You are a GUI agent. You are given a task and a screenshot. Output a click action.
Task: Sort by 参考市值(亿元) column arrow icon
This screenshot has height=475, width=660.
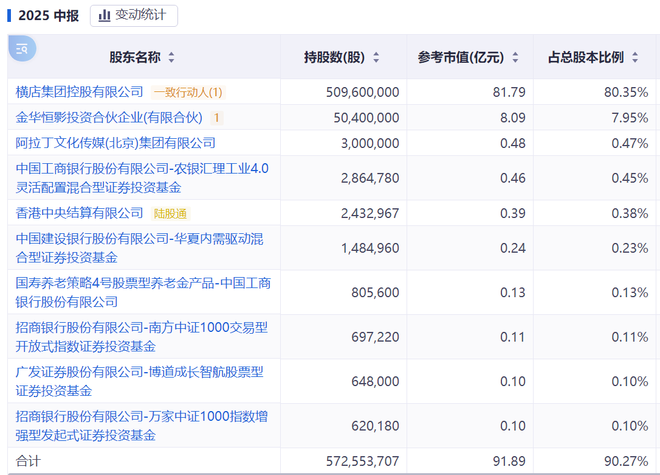[515, 58]
